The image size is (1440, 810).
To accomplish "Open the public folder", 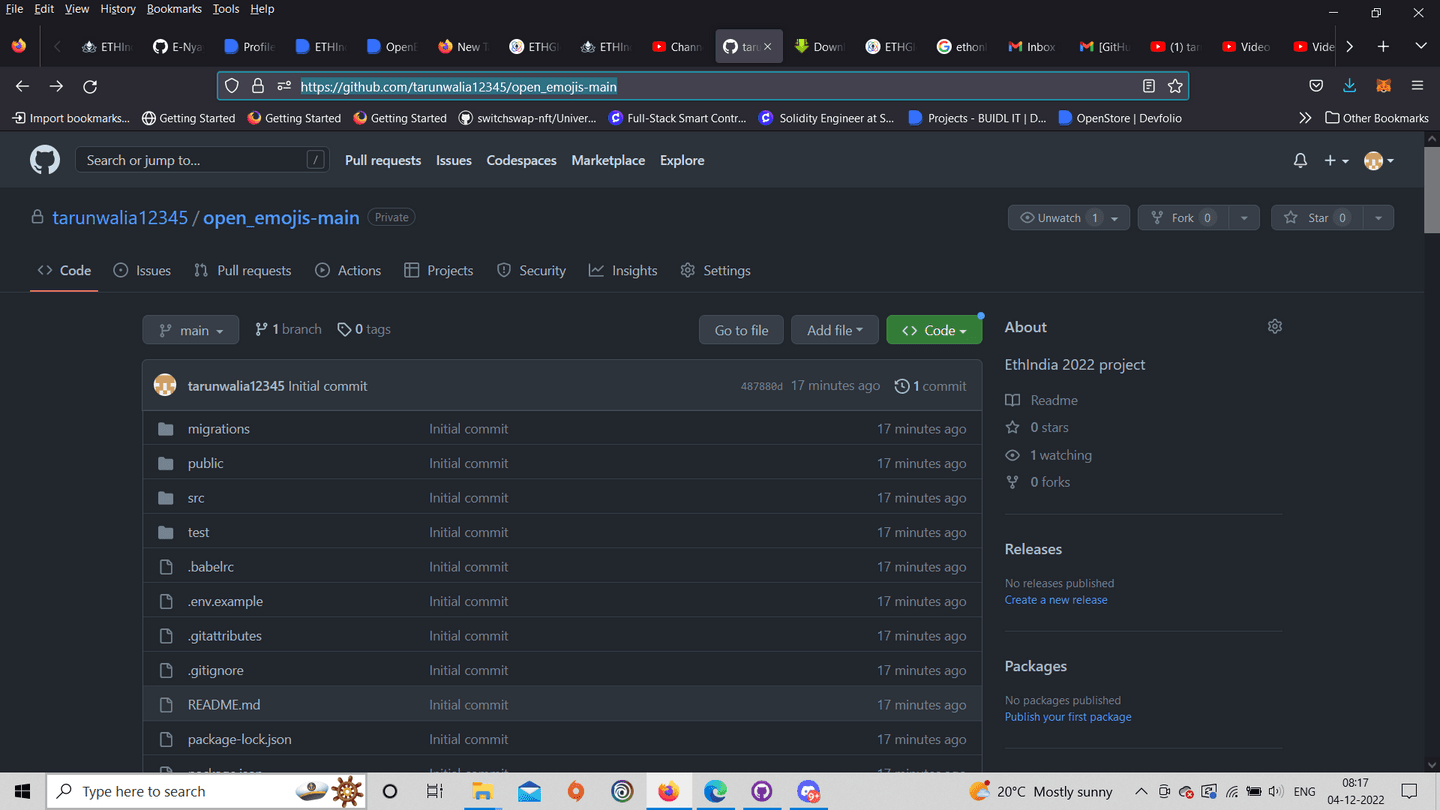I will click(206, 463).
